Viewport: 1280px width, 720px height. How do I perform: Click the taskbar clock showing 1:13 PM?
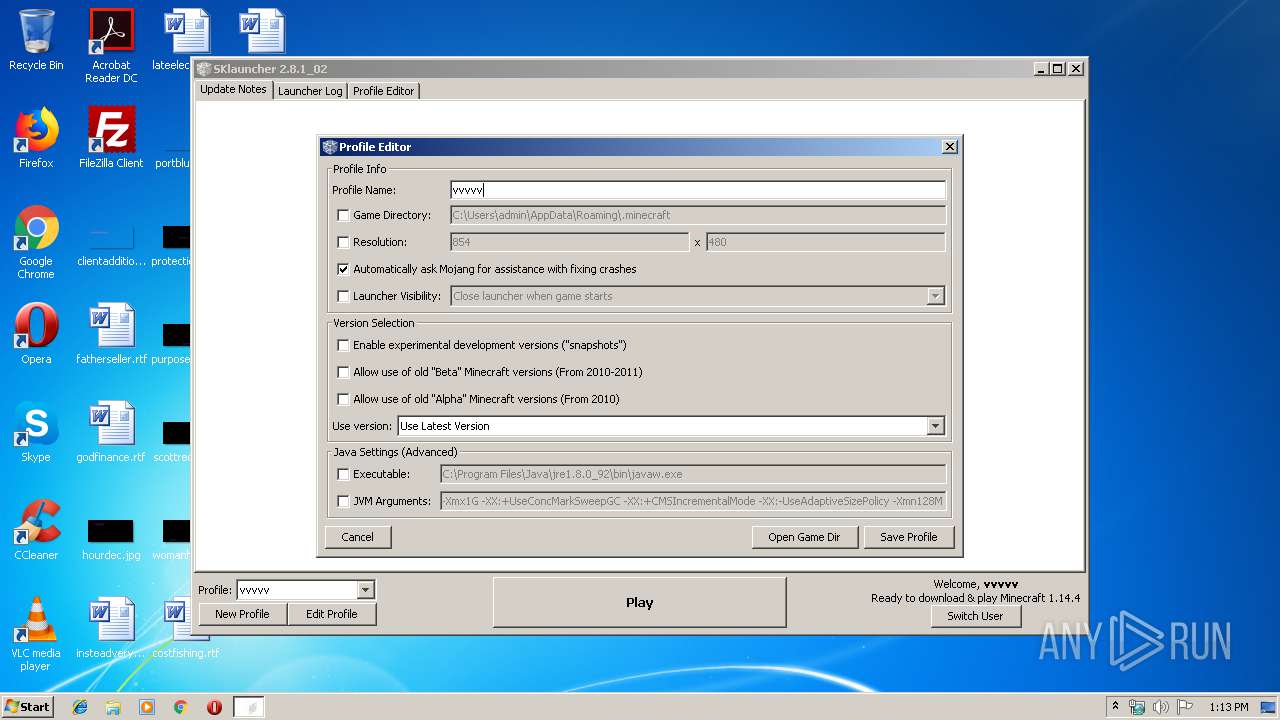(1228, 707)
